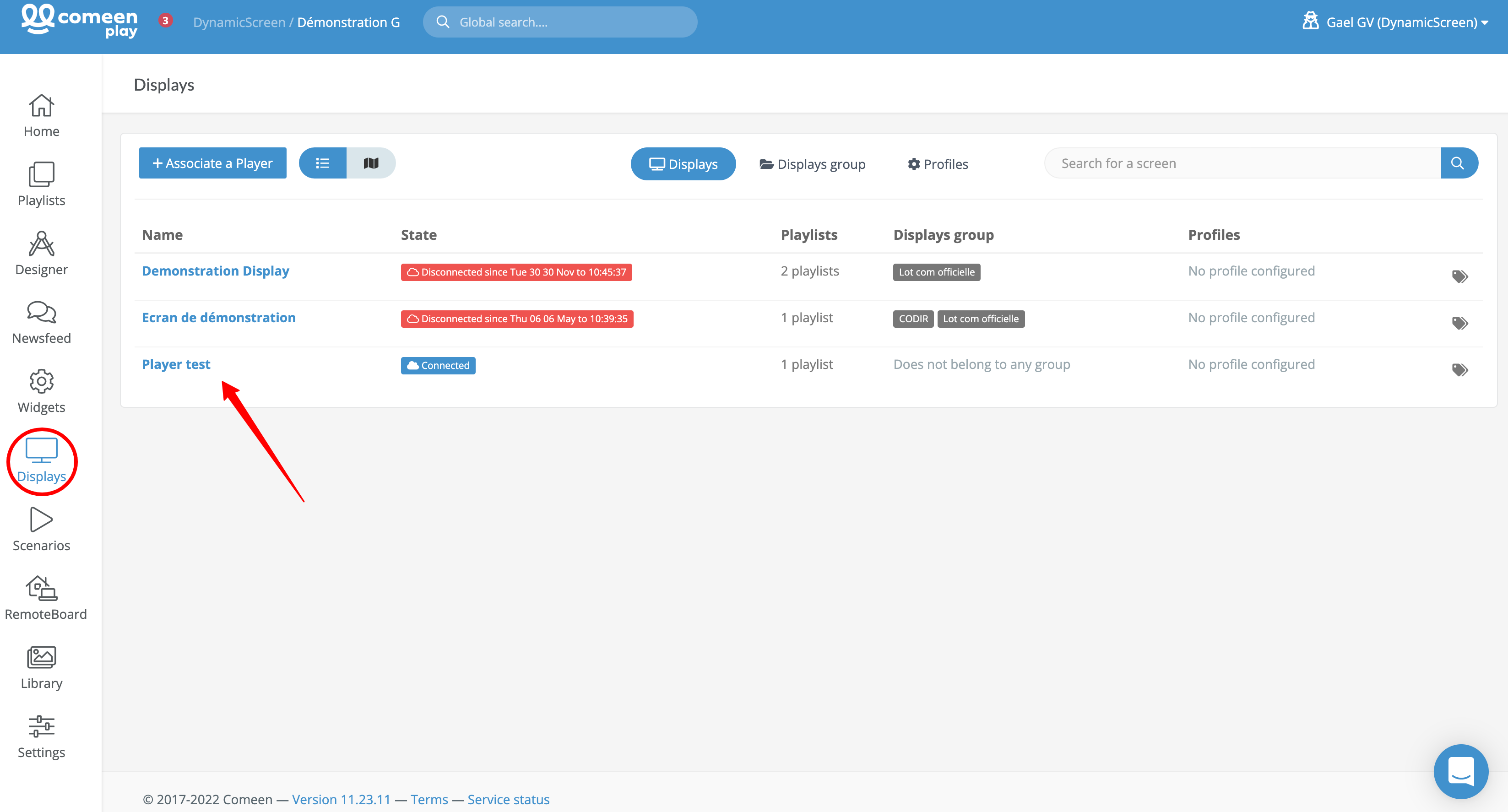This screenshot has width=1508, height=812.
Task: Click the Global search magnifier icon
Action: coord(443,22)
